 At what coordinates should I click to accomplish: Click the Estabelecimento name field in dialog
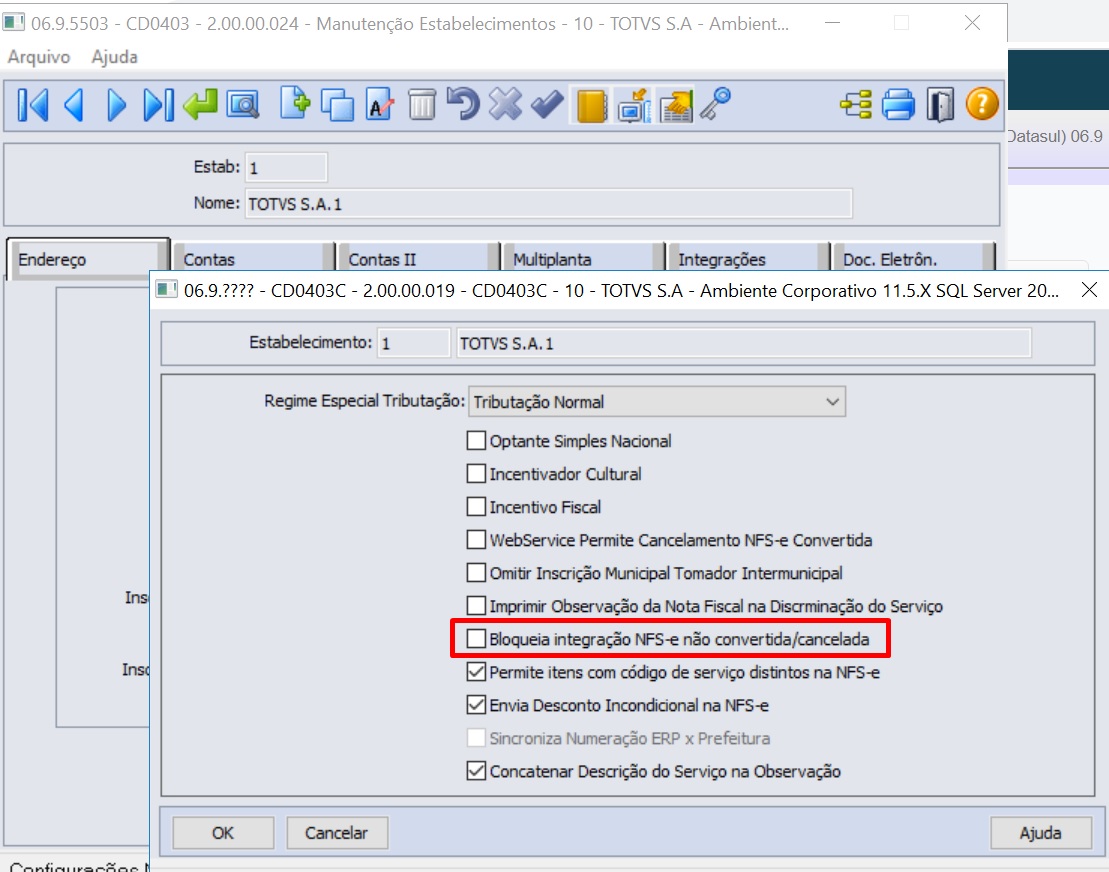[x=743, y=343]
